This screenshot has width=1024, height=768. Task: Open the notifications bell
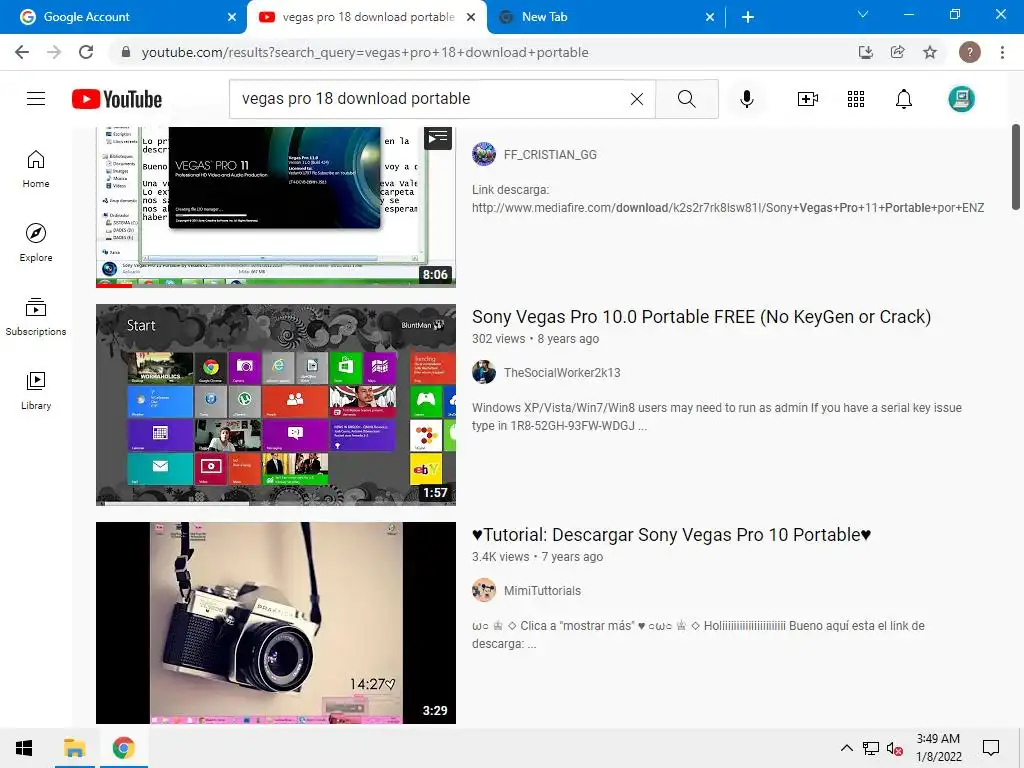(x=904, y=99)
